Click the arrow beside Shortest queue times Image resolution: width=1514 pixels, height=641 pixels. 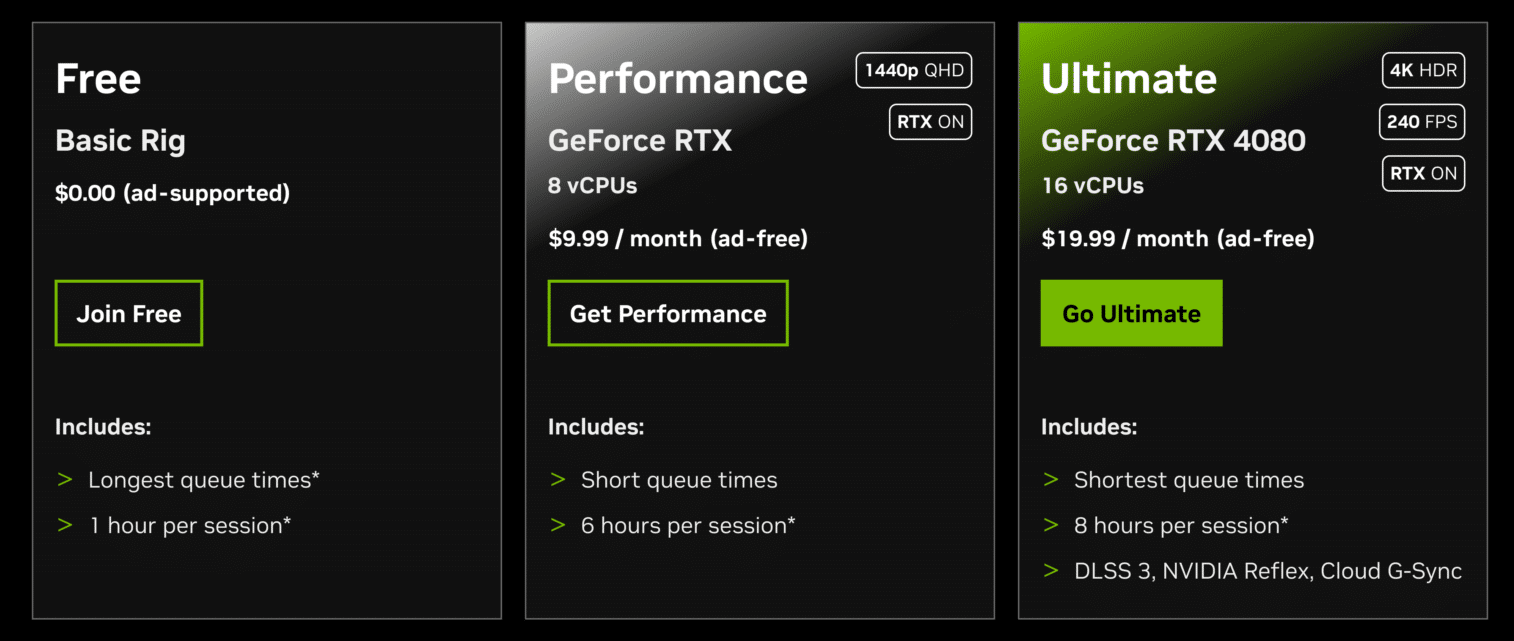1051,480
